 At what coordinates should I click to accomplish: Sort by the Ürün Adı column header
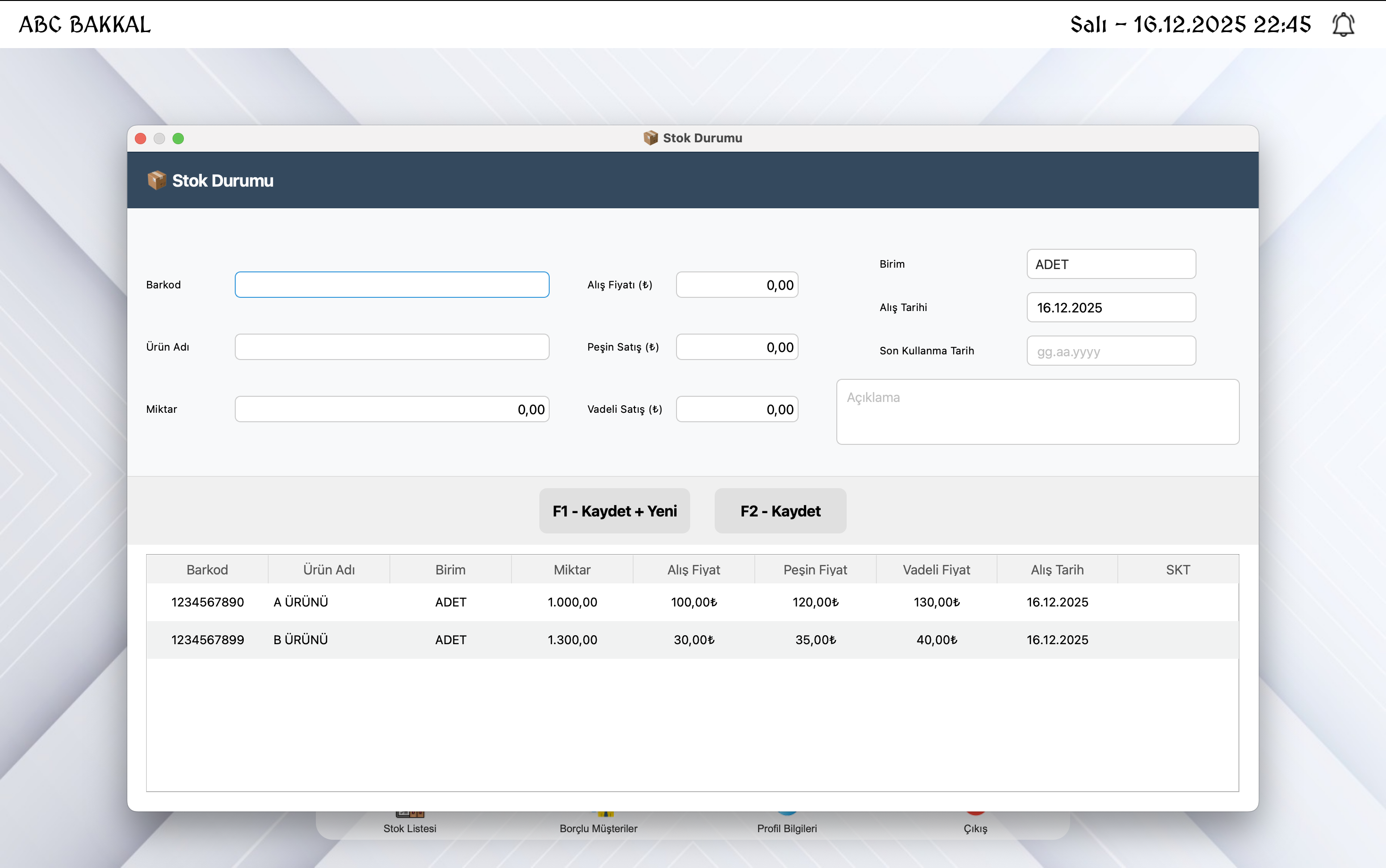[329, 570]
